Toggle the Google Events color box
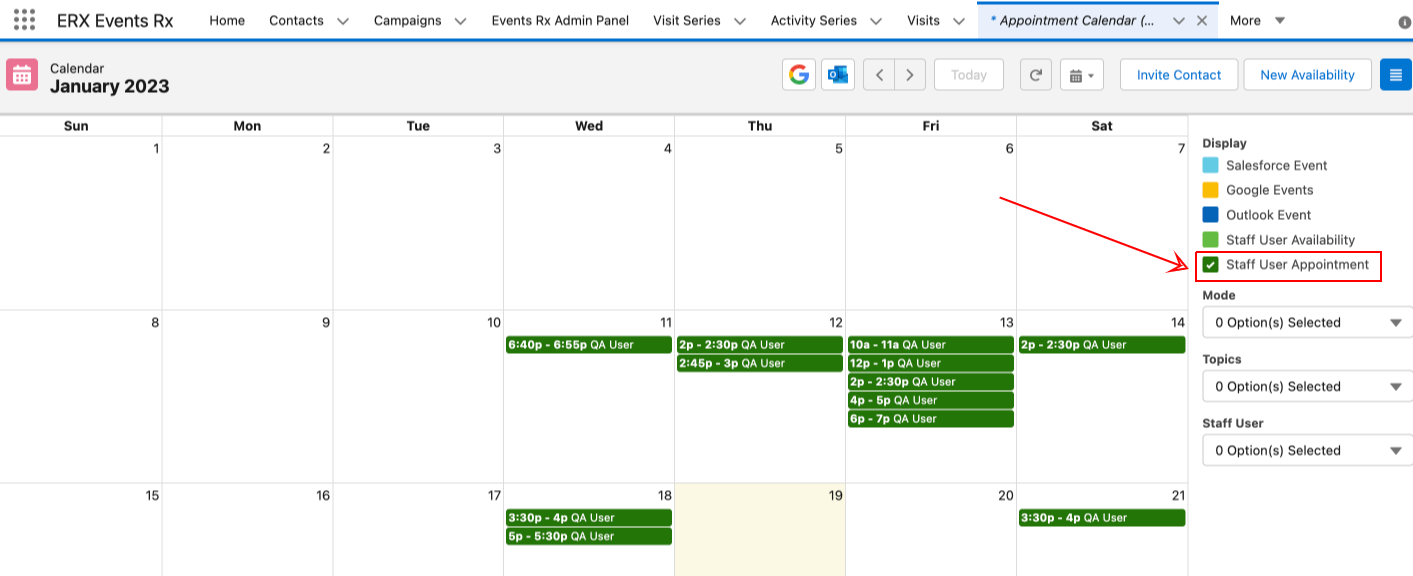 pos(1211,190)
